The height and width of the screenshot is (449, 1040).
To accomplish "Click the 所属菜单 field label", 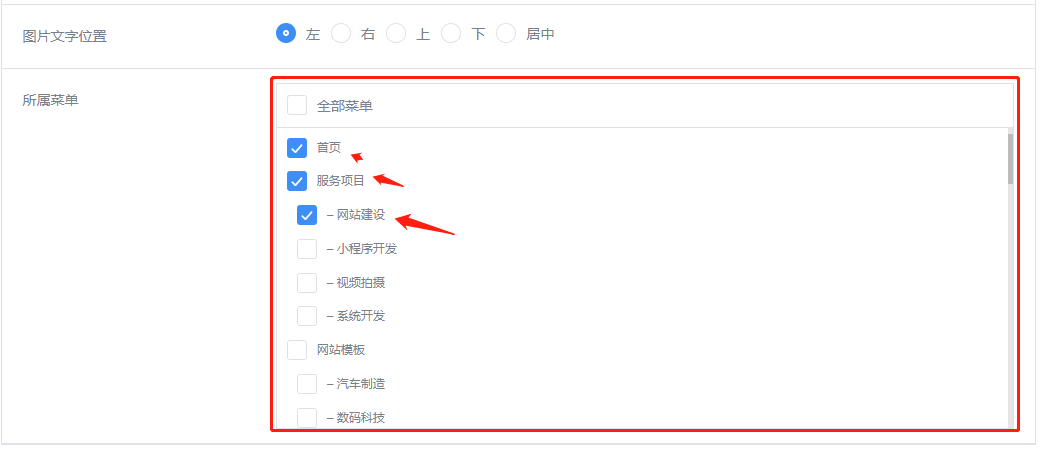I will (x=50, y=99).
